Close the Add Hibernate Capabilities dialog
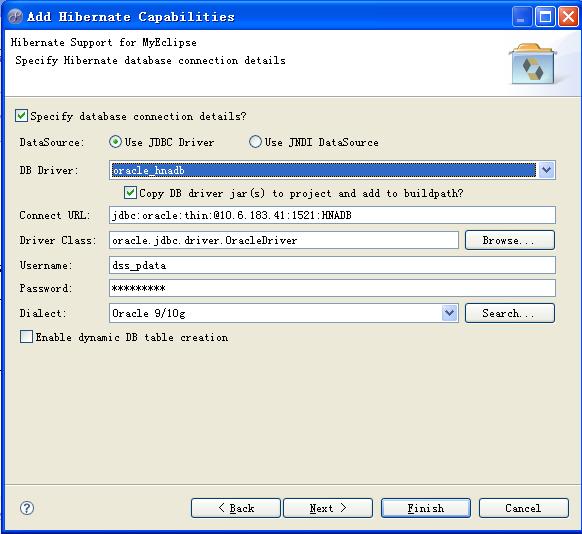This screenshot has width=582, height=534. (x=568, y=17)
